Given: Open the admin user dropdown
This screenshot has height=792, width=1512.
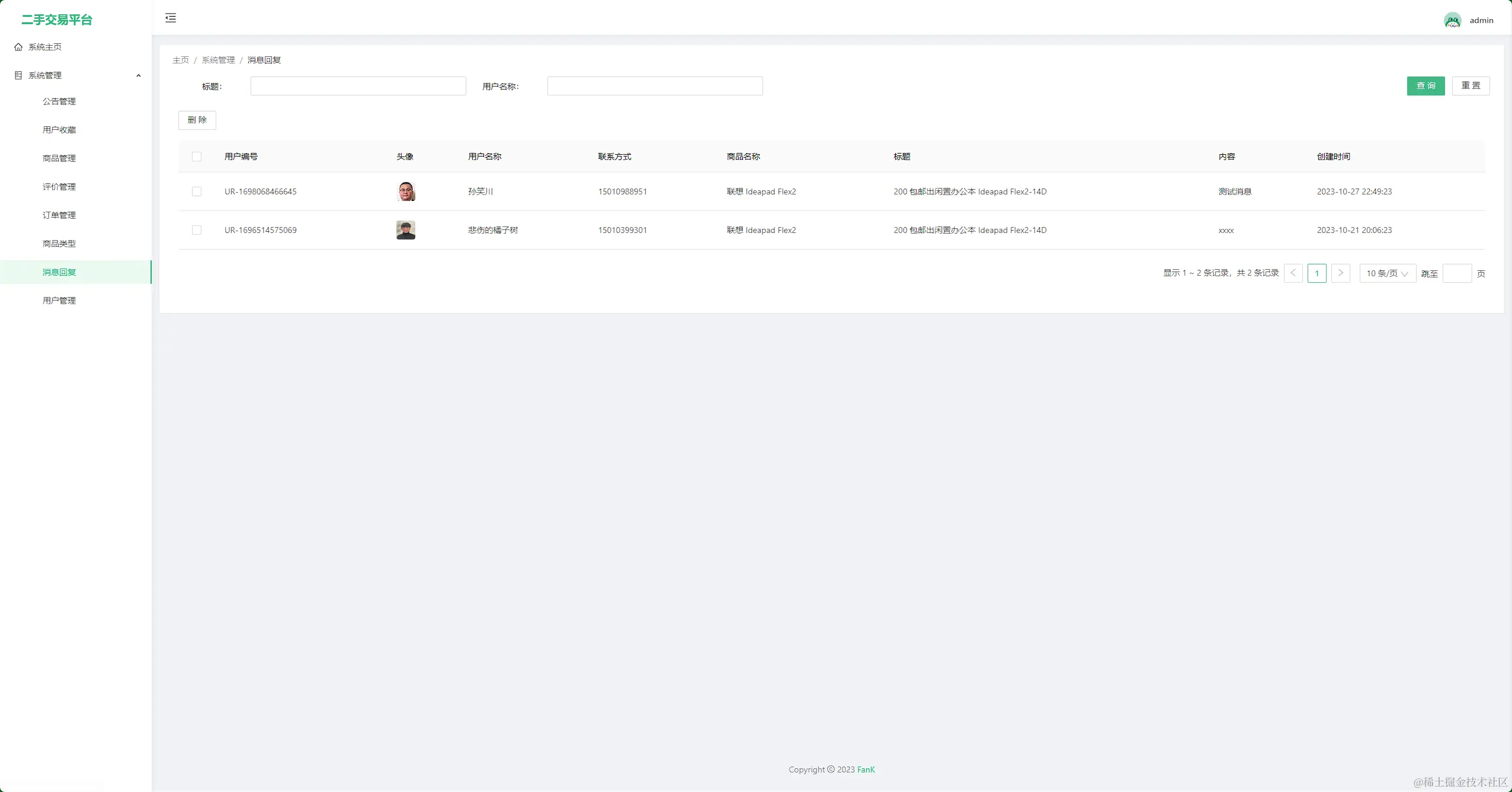Looking at the screenshot, I should click(x=1481, y=20).
